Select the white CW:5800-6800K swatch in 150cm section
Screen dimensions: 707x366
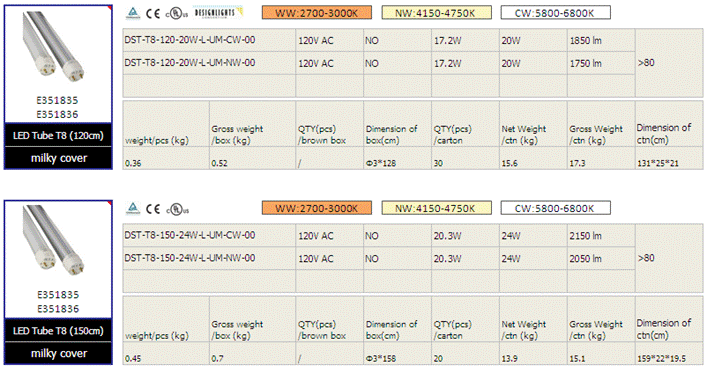point(556,208)
